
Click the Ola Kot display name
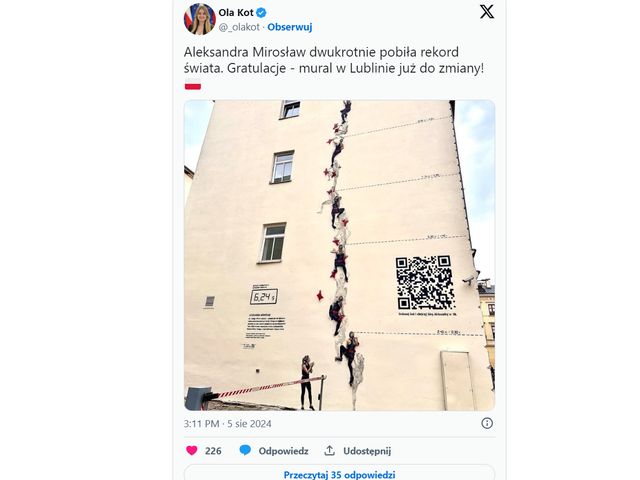coord(236,13)
